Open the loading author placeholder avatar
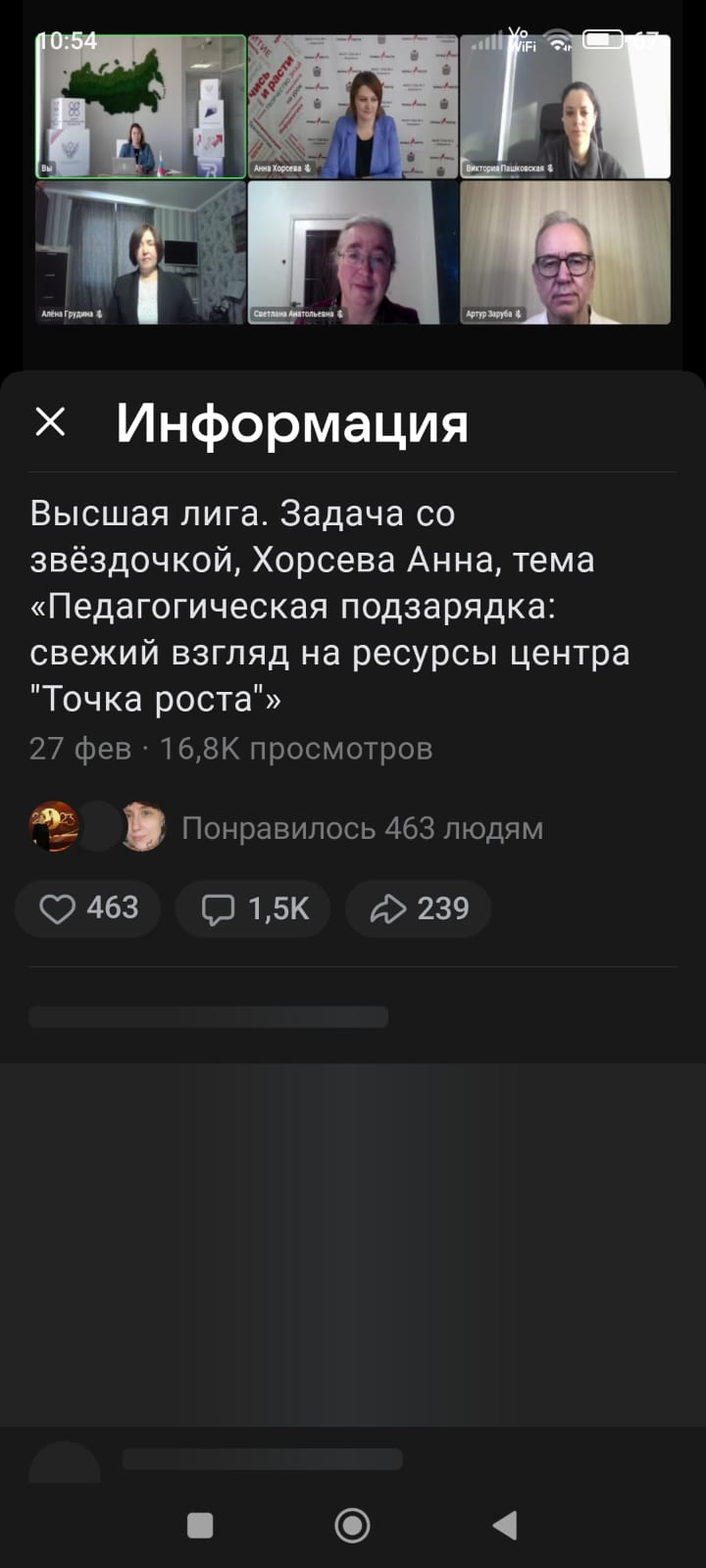 (65, 1462)
